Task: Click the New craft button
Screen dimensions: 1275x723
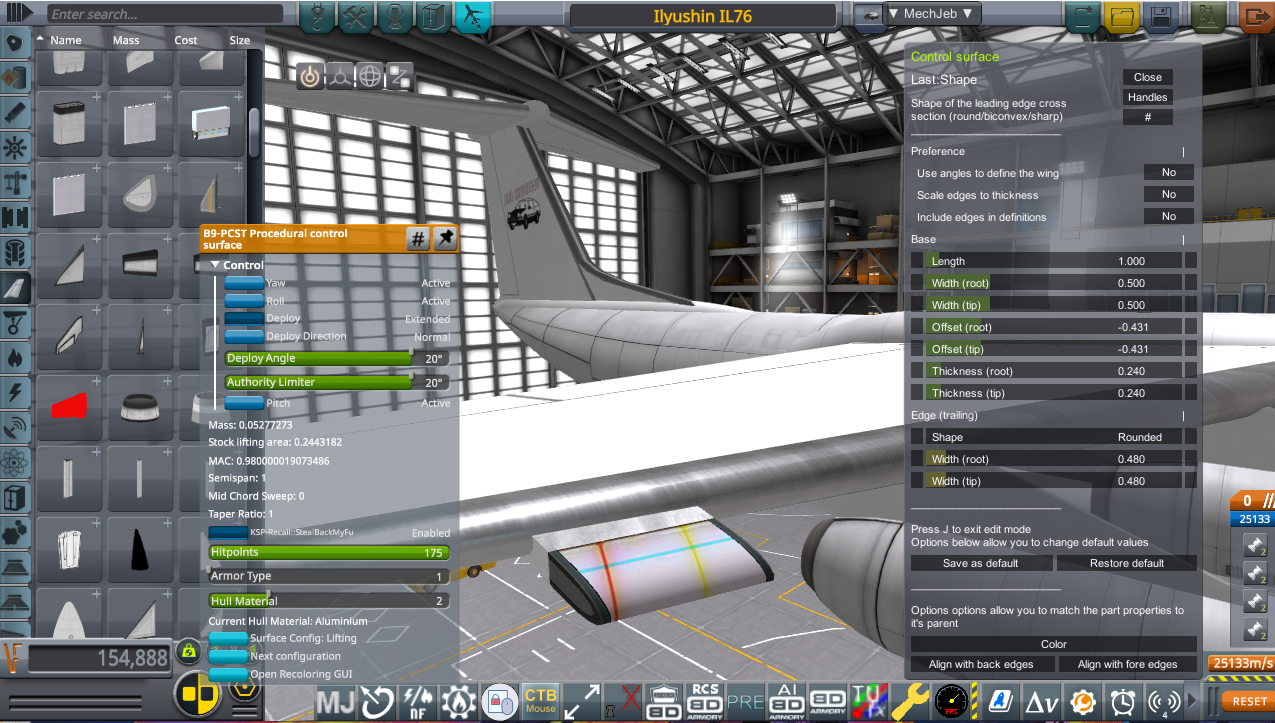Action: click(1082, 16)
